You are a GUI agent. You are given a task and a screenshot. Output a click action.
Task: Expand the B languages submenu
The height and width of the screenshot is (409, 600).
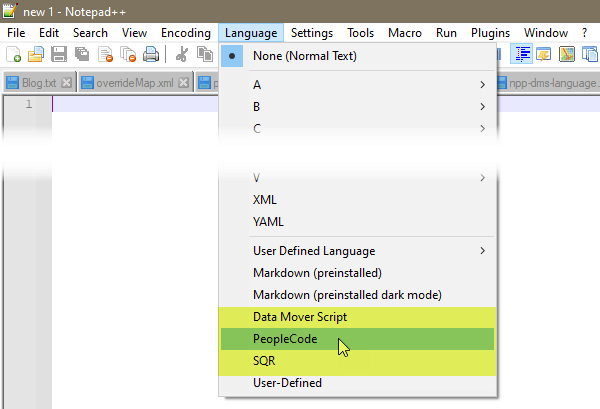357,106
